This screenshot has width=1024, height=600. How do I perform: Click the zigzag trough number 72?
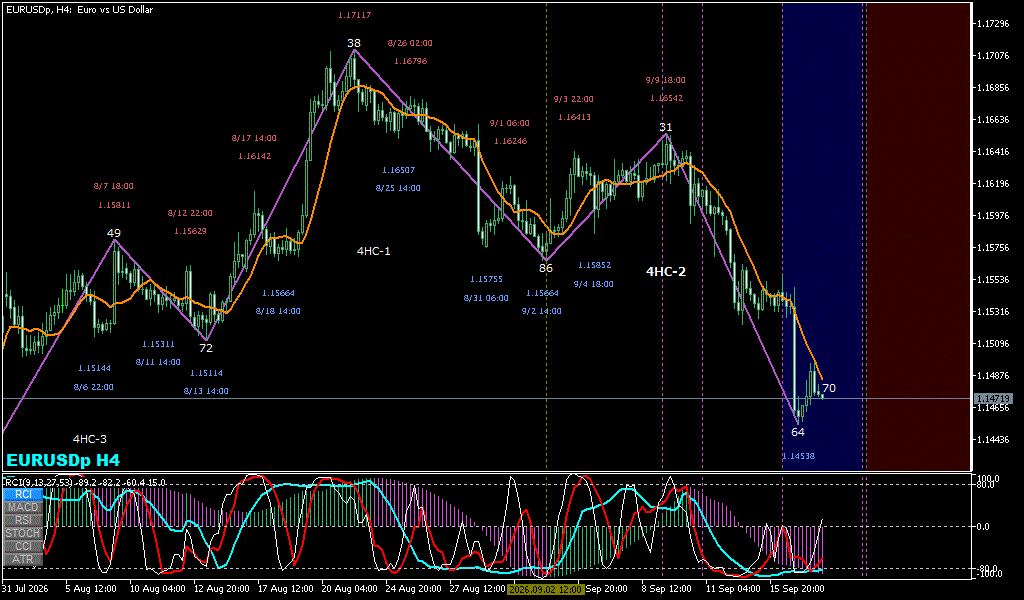point(206,348)
